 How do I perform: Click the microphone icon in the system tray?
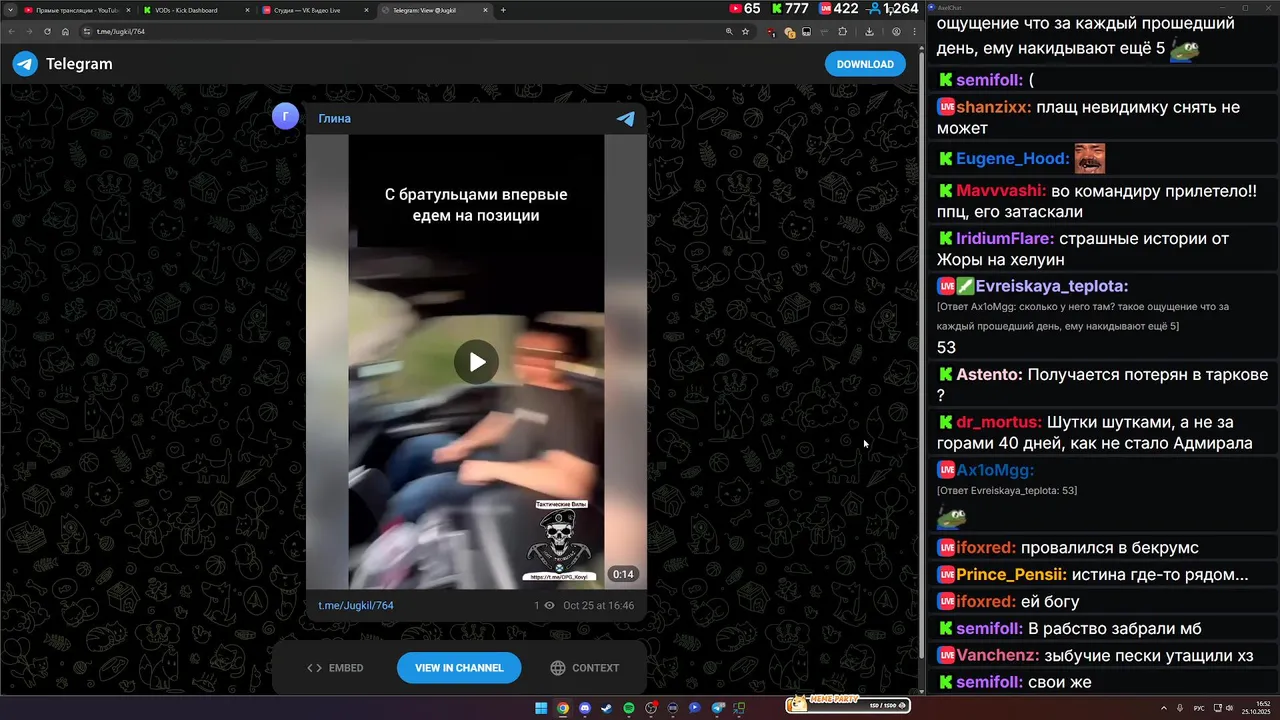[x=1180, y=708]
